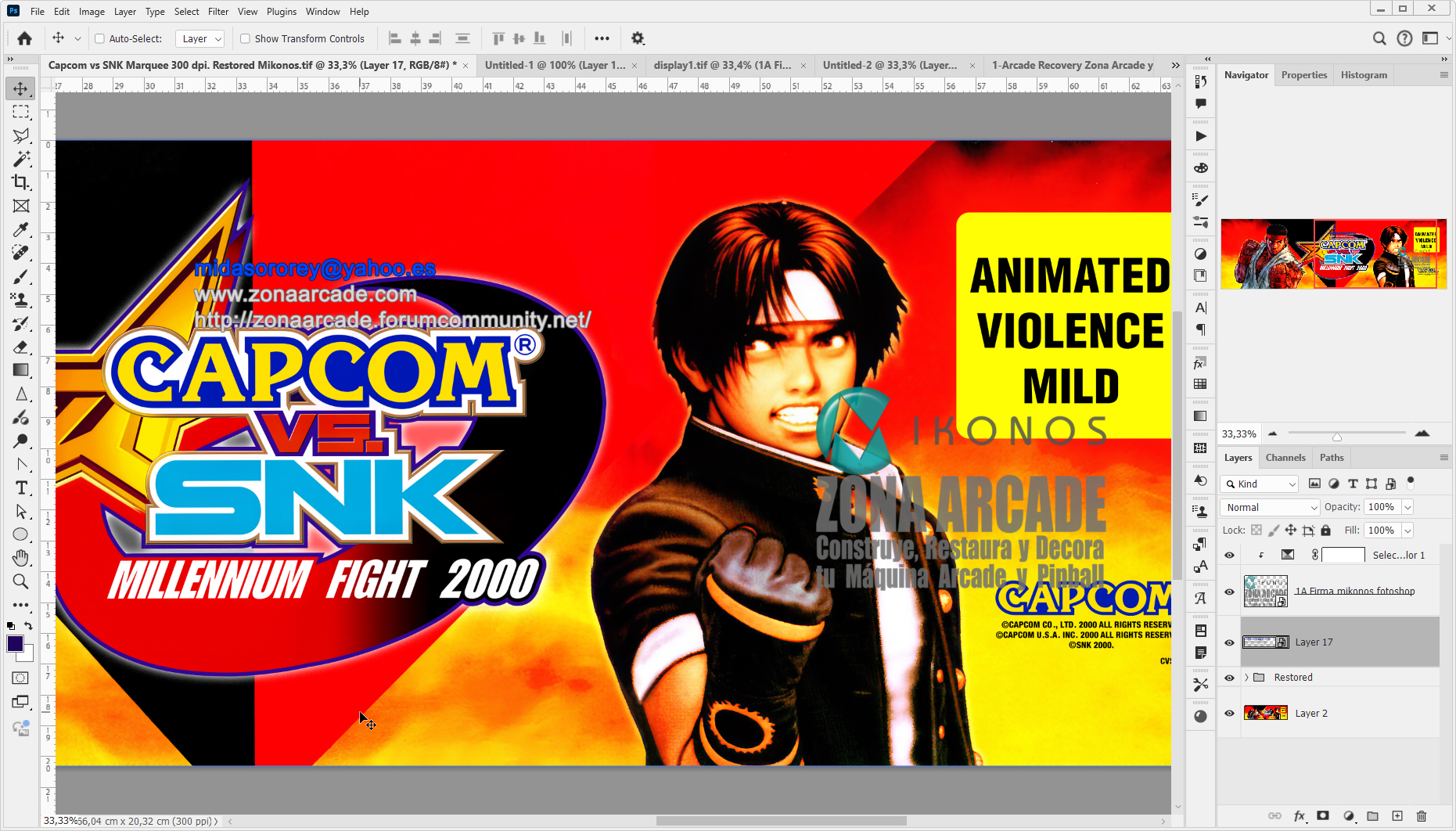This screenshot has width=1456, height=831.
Task: Hide Layer 17 visibility eye
Action: (1229, 642)
